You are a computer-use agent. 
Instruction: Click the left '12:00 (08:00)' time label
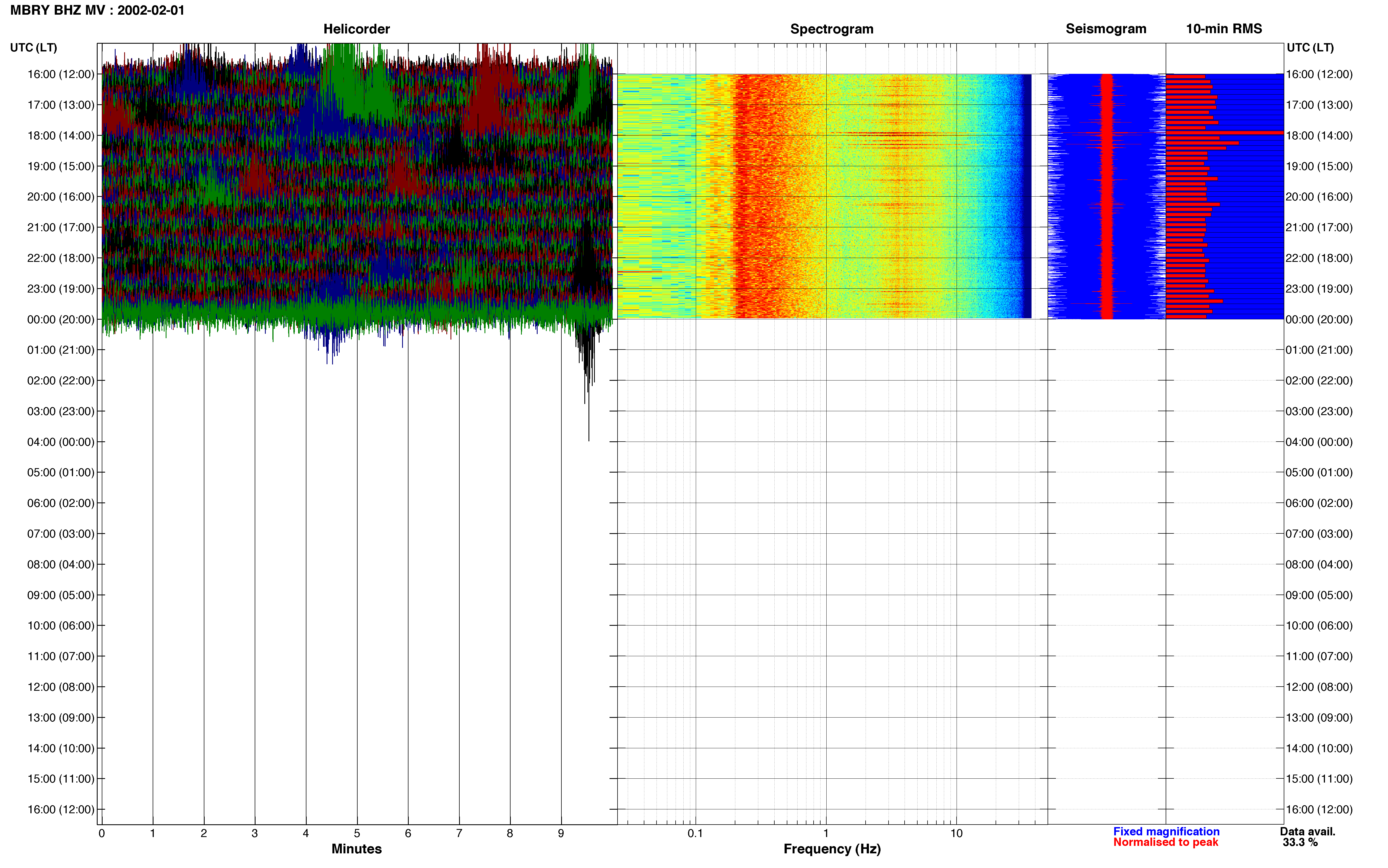61,687
